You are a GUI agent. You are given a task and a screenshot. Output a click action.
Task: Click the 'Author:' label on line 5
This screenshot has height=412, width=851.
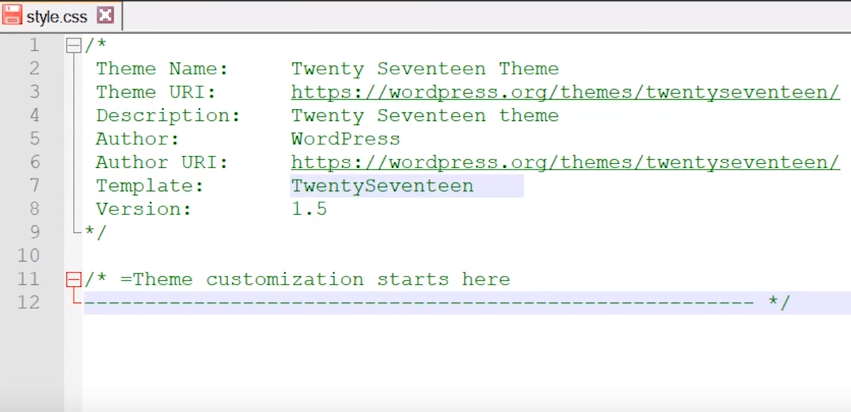pos(138,139)
